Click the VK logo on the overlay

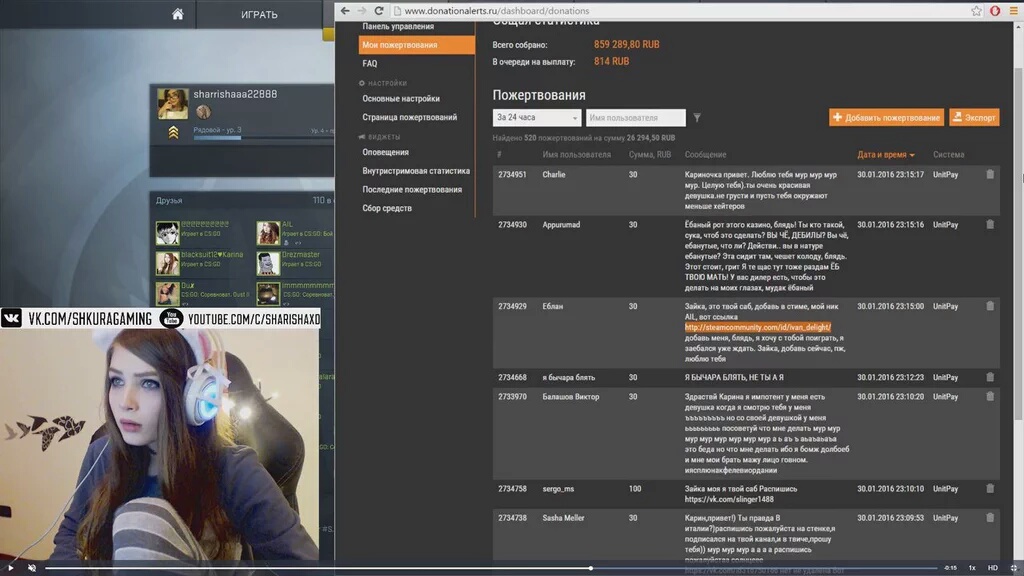coord(11,319)
